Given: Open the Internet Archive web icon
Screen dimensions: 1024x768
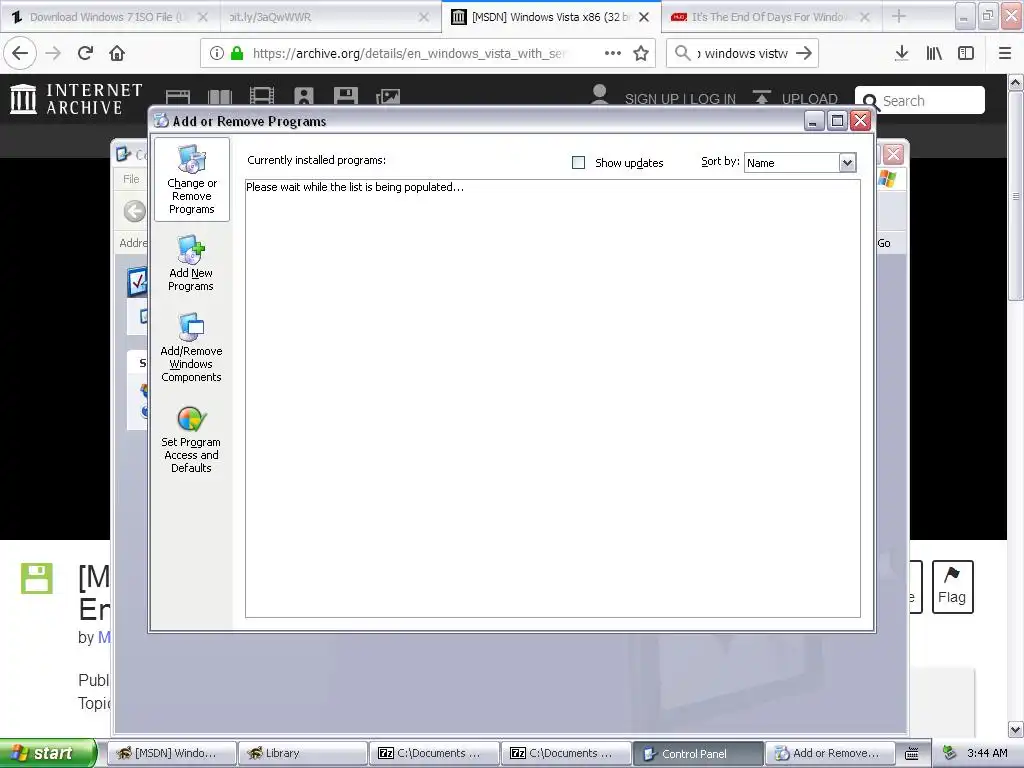Looking at the screenshot, I should (178, 97).
